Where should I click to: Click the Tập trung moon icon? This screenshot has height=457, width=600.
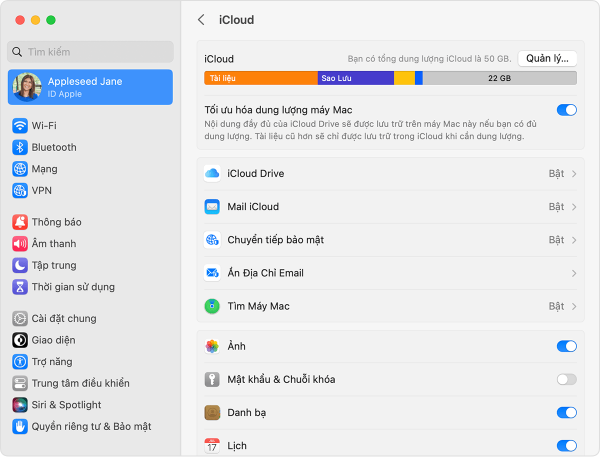[20, 265]
